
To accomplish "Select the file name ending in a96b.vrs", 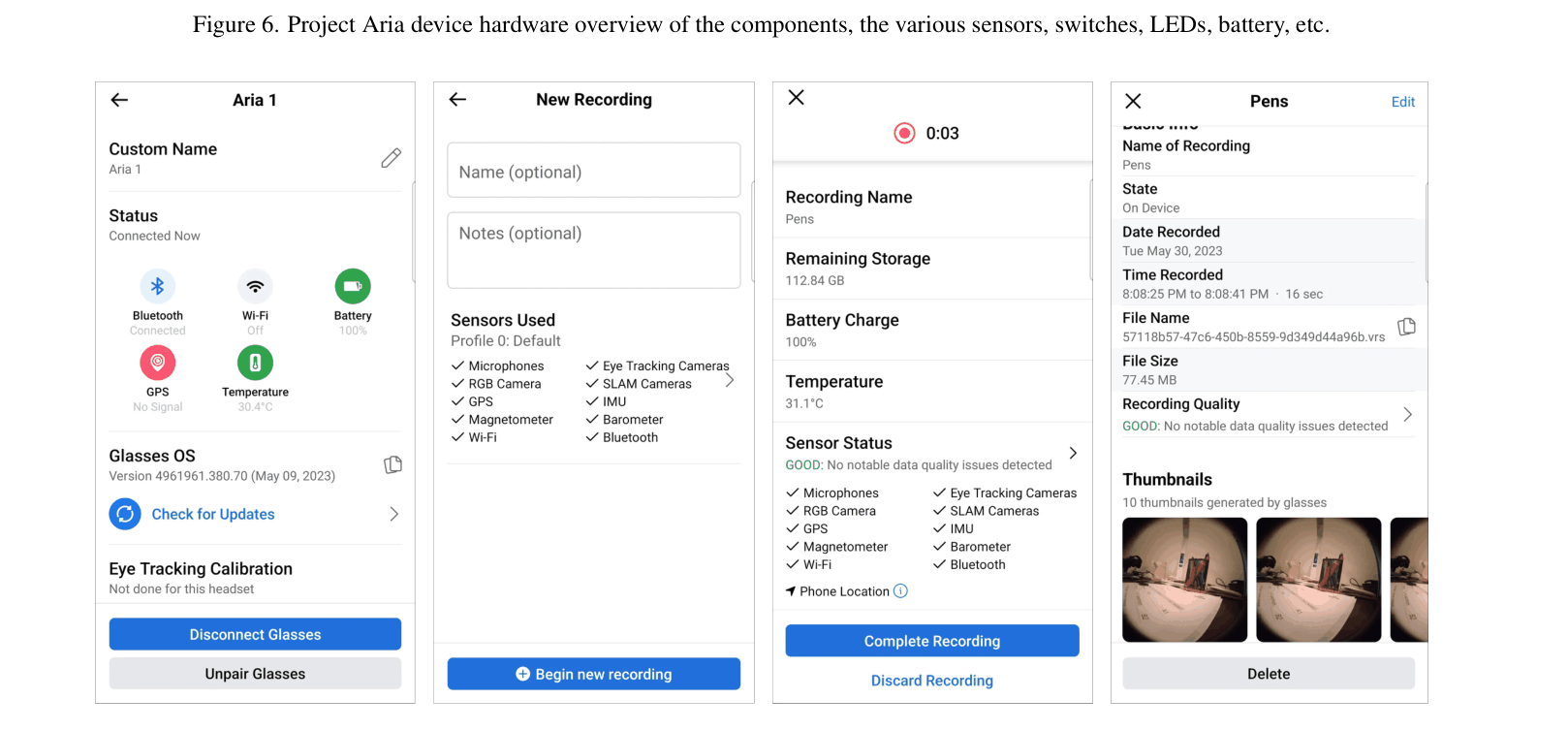I will 1253,337.
